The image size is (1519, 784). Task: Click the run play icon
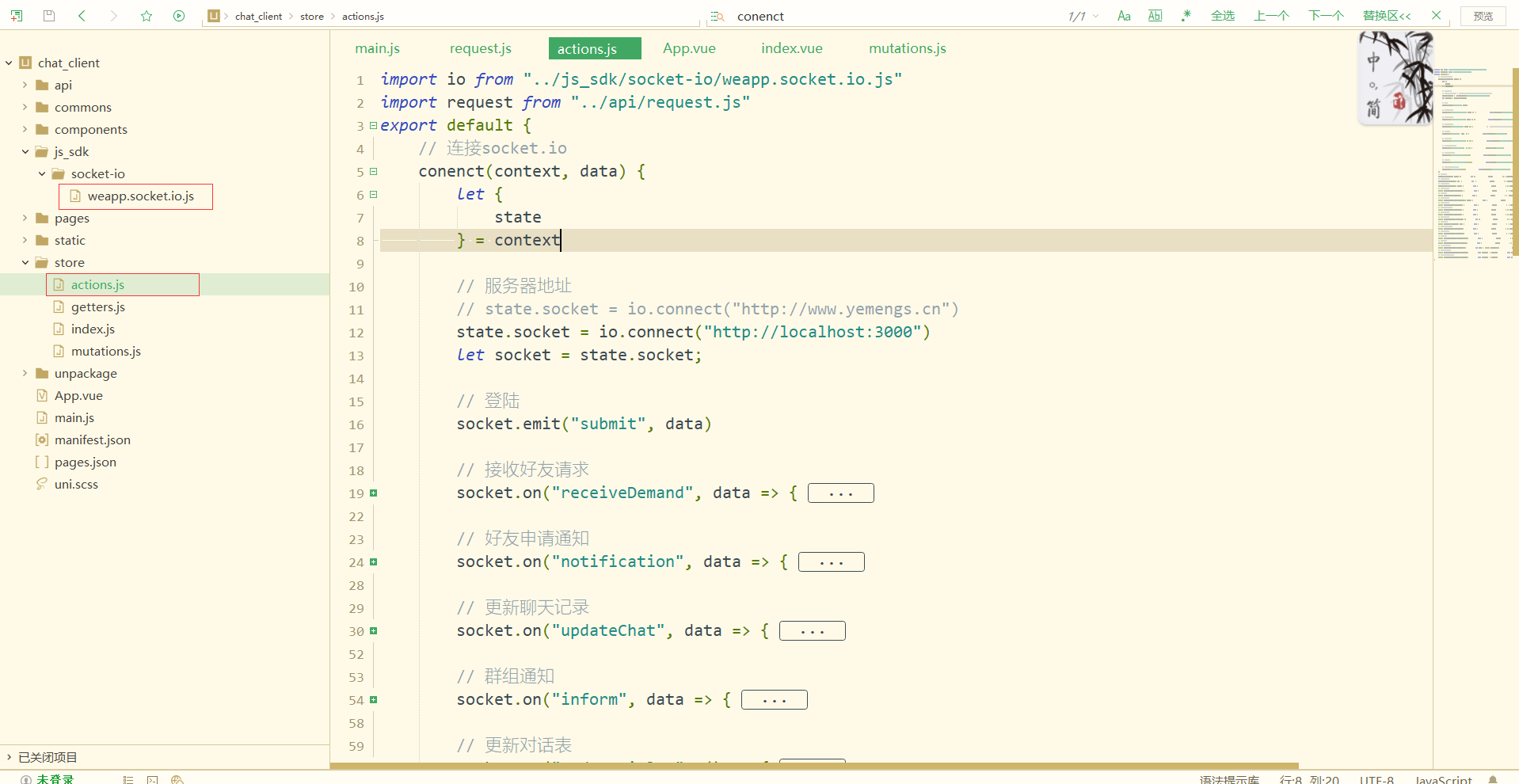179,16
